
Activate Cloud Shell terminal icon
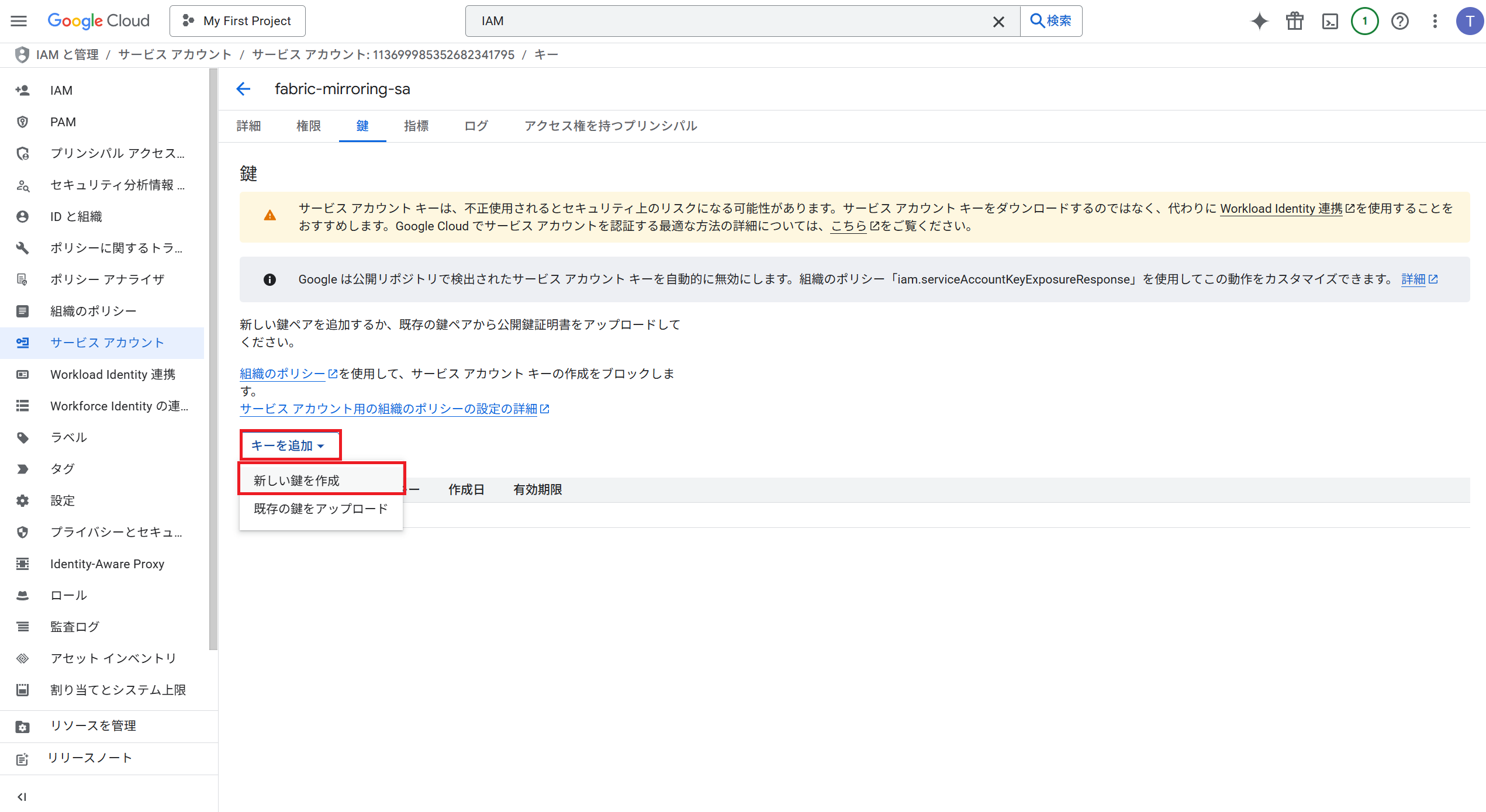click(1330, 22)
